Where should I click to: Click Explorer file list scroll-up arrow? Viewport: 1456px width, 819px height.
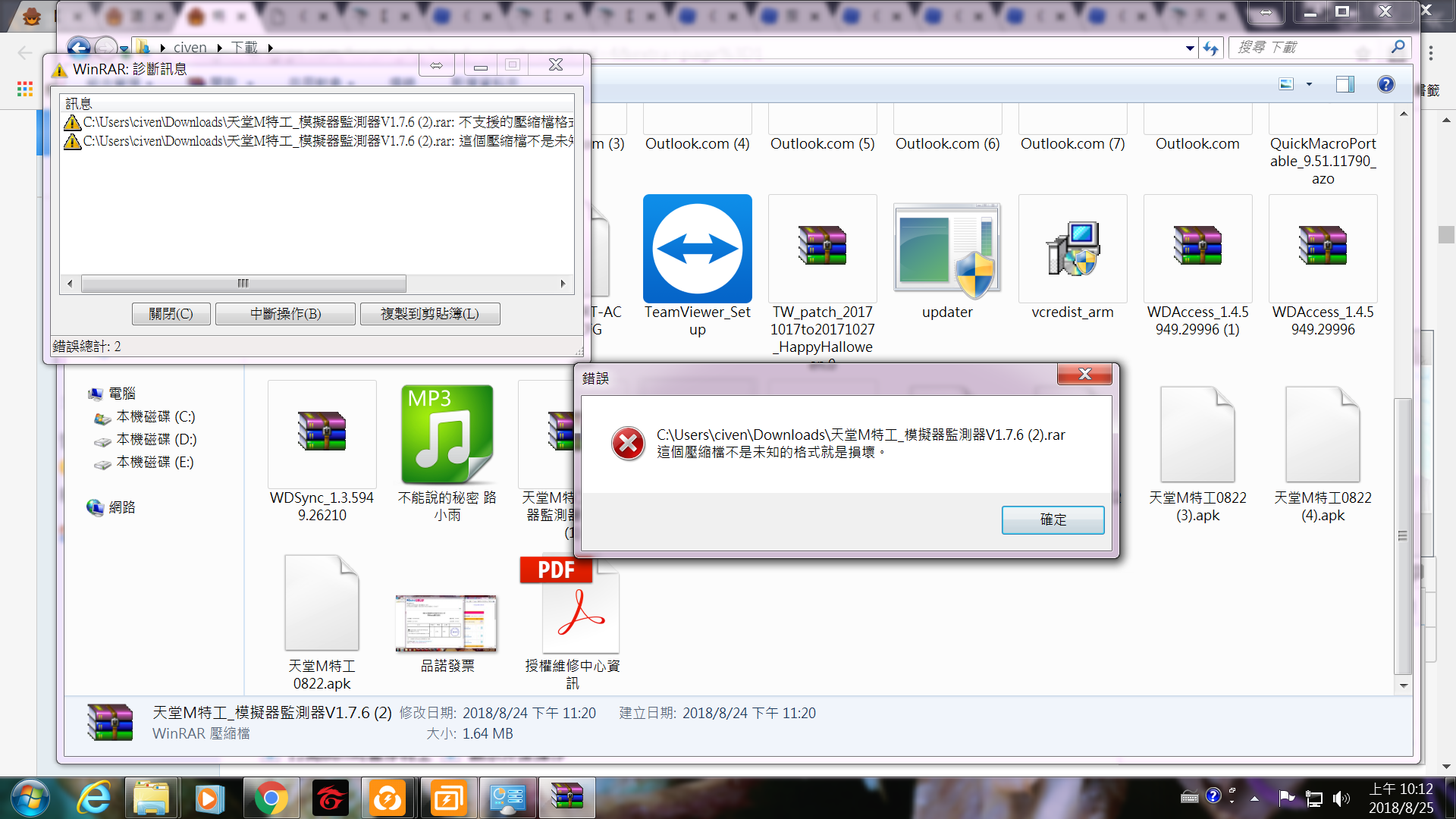(x=1404, y=114)
